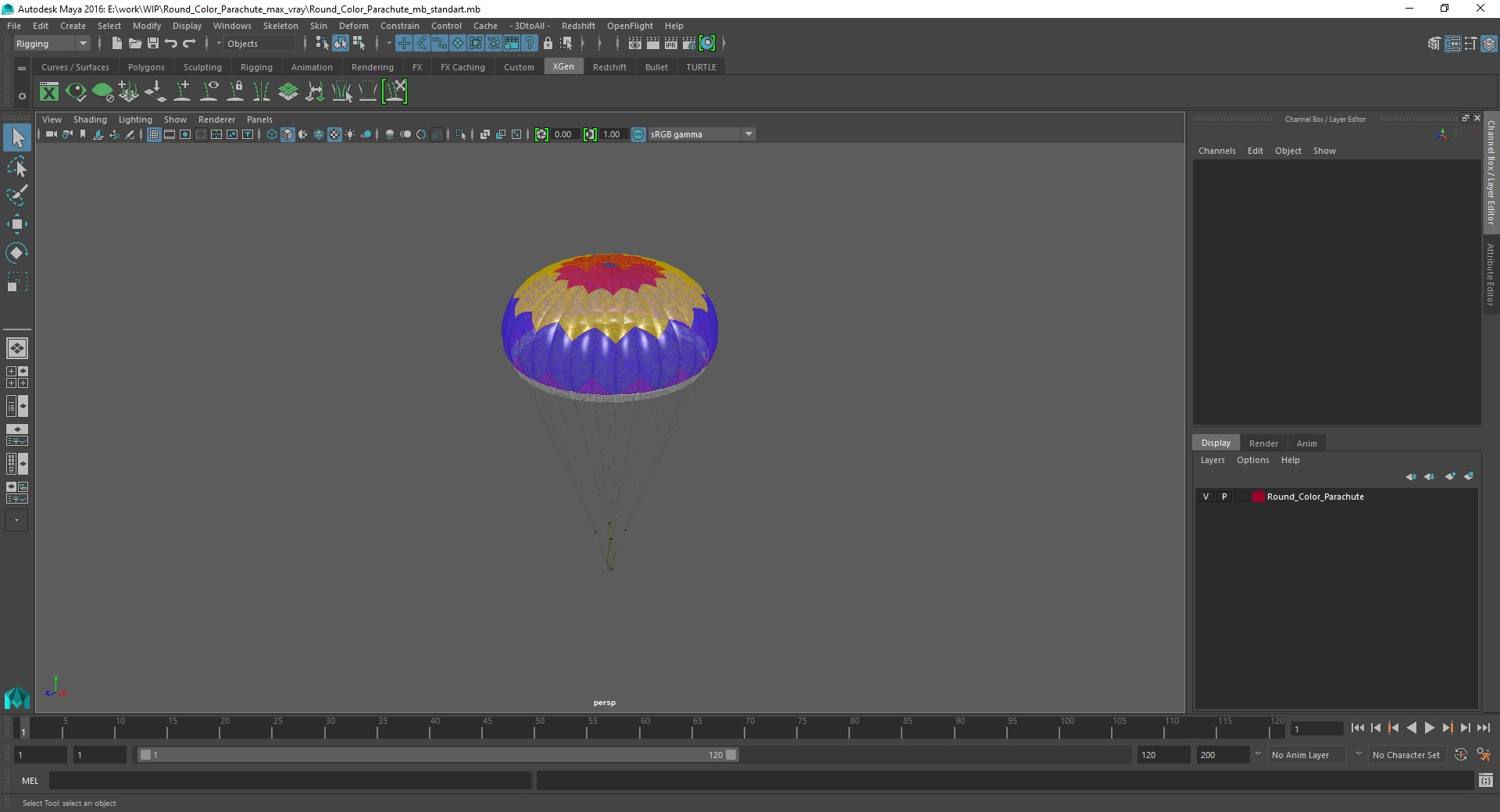Click the New Scene icon
The image size is (1500, 812).
click(116, 44)
